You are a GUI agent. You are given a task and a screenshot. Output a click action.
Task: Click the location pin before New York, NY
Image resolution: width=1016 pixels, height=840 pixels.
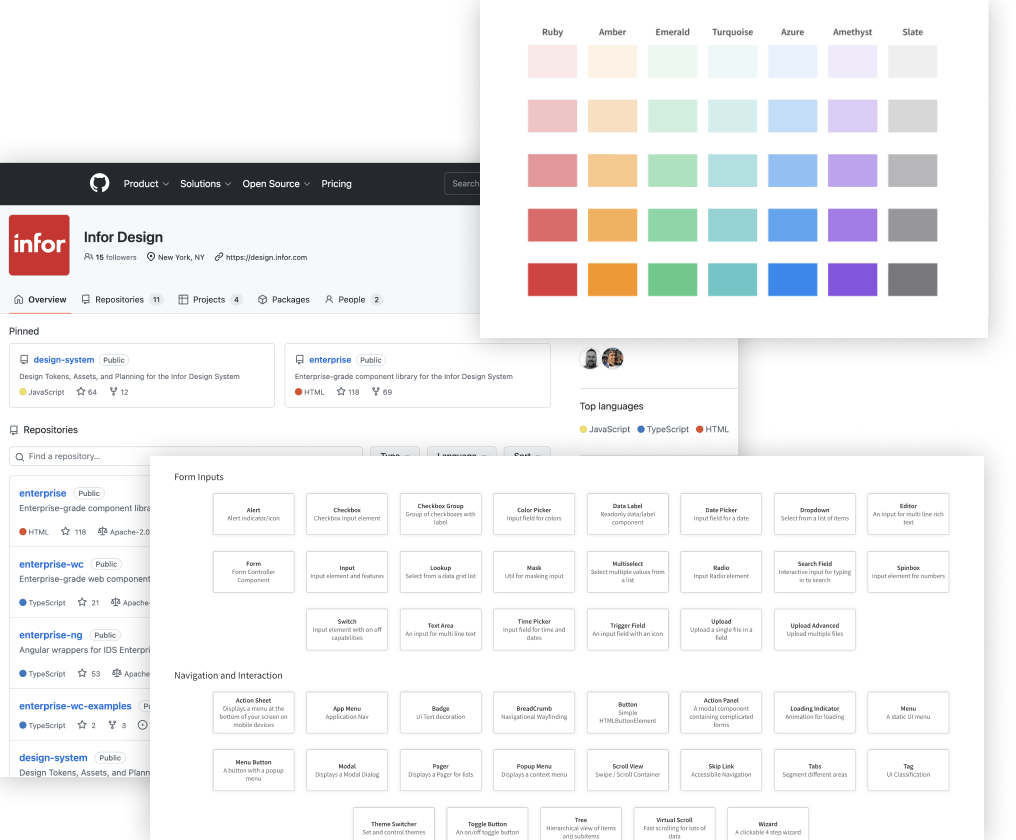150,257
